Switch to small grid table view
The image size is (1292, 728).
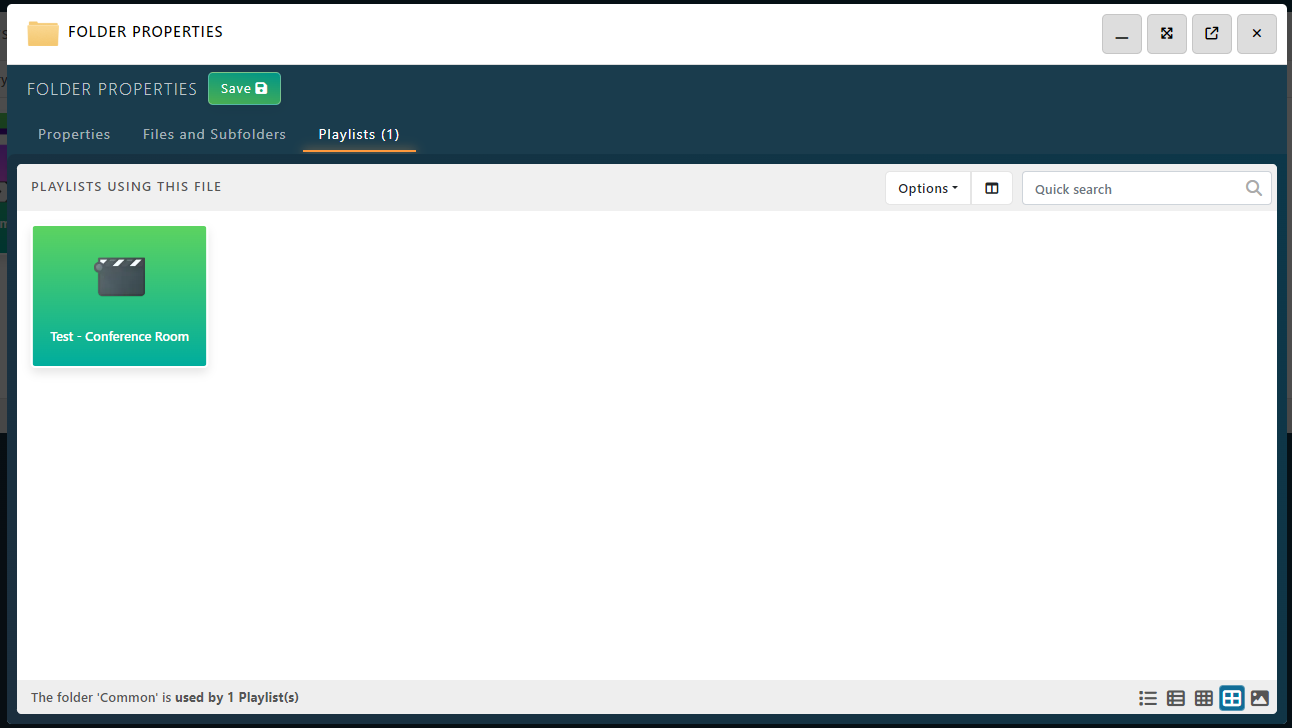pyautogui.click(x=1204, y=698)
